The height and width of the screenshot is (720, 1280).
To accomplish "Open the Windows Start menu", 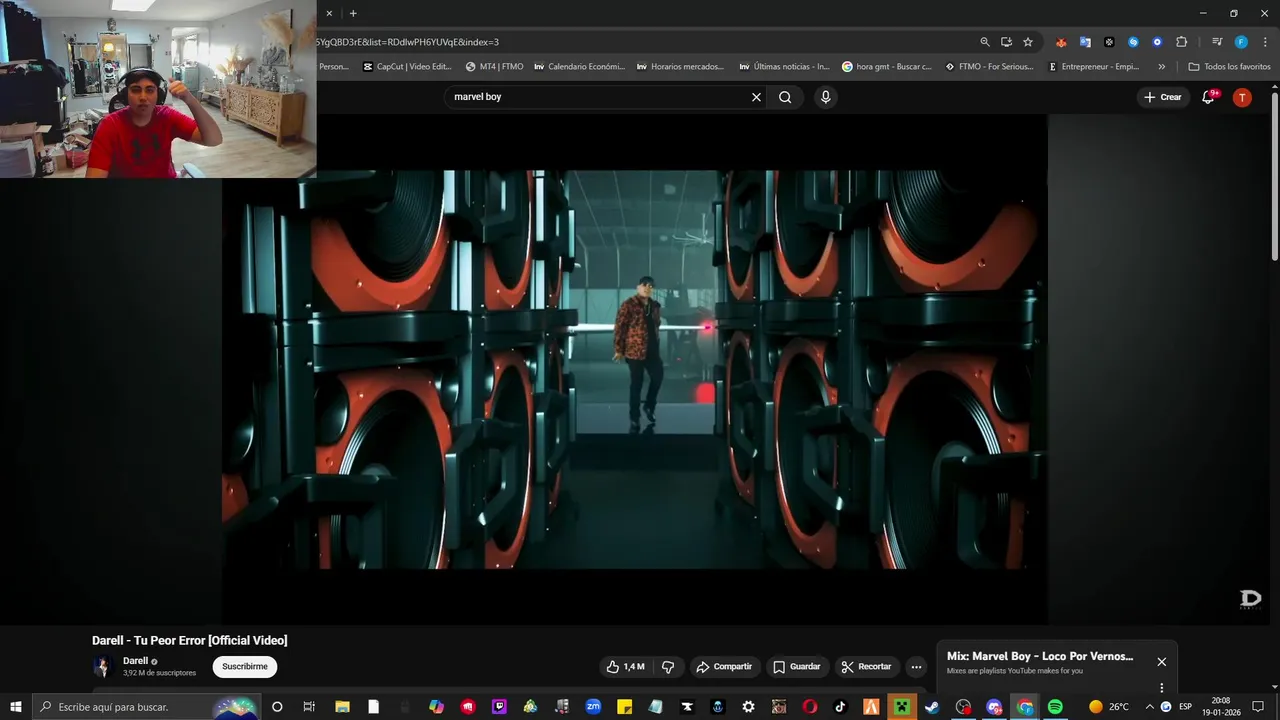I will coord(15,707).
